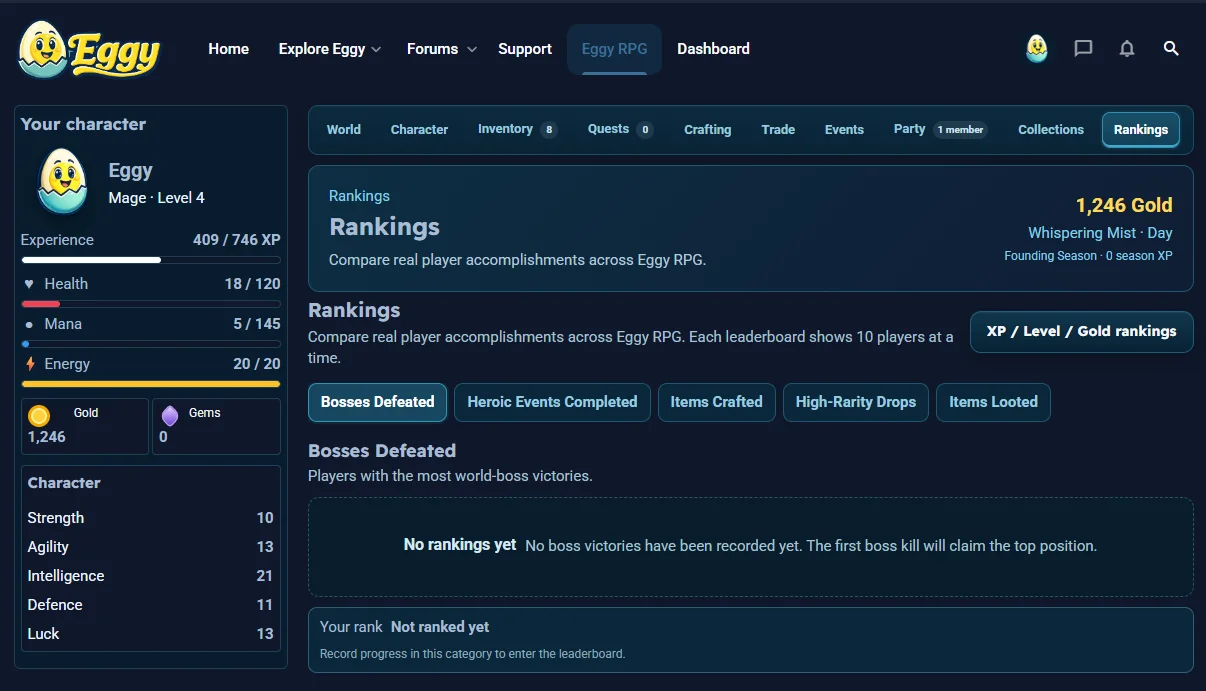
Task: Open the notifications bell icon
Action: [x=1127, y=48]
